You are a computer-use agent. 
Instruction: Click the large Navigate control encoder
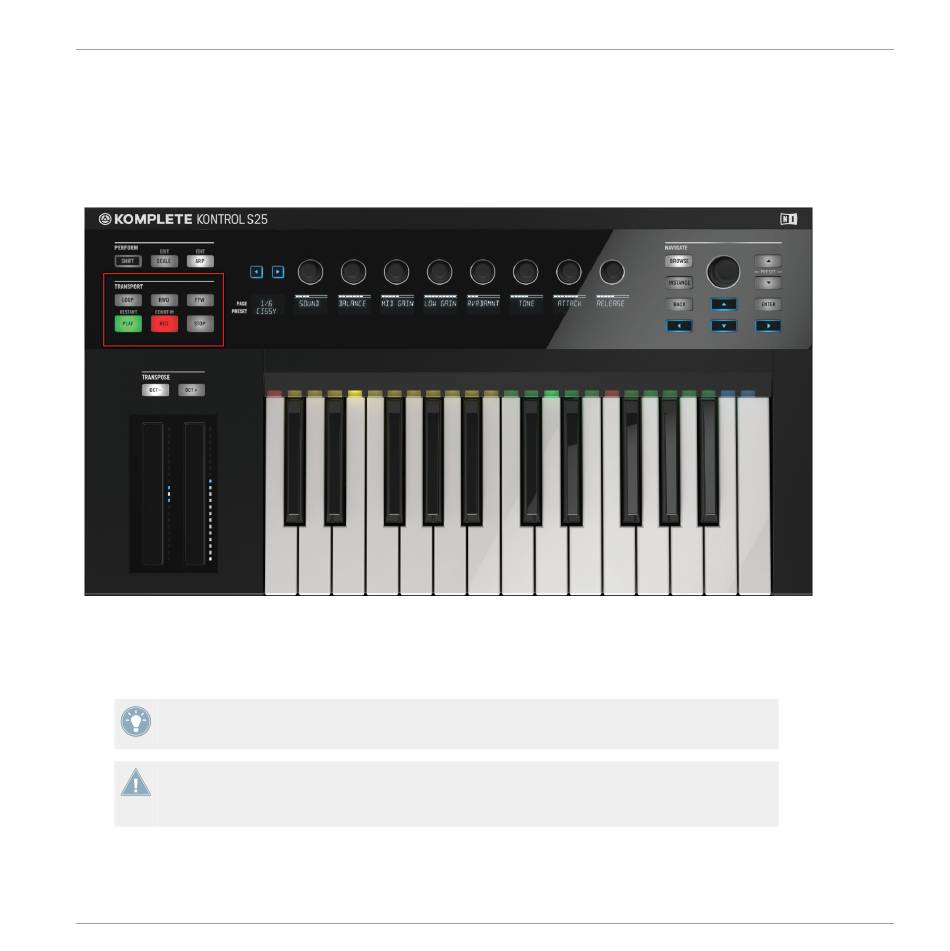723,272
